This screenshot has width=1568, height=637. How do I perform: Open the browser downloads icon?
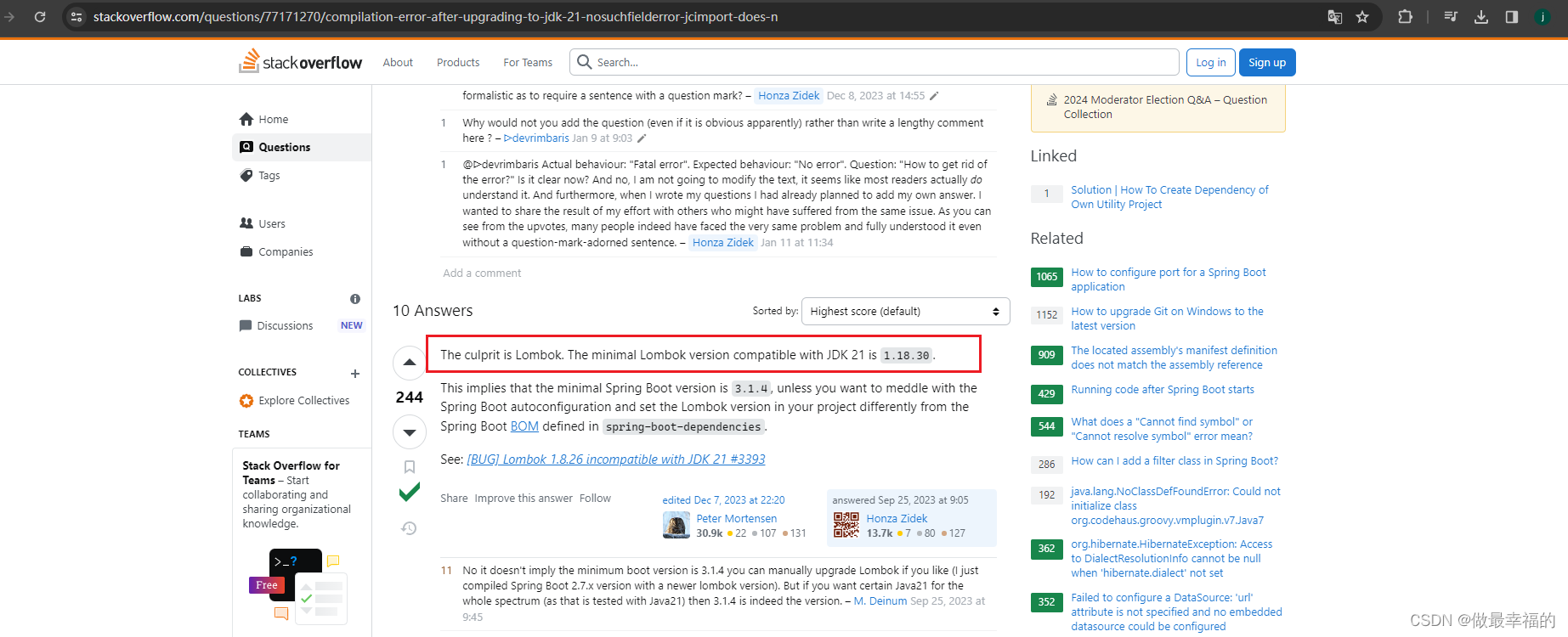coord(1481,16)
